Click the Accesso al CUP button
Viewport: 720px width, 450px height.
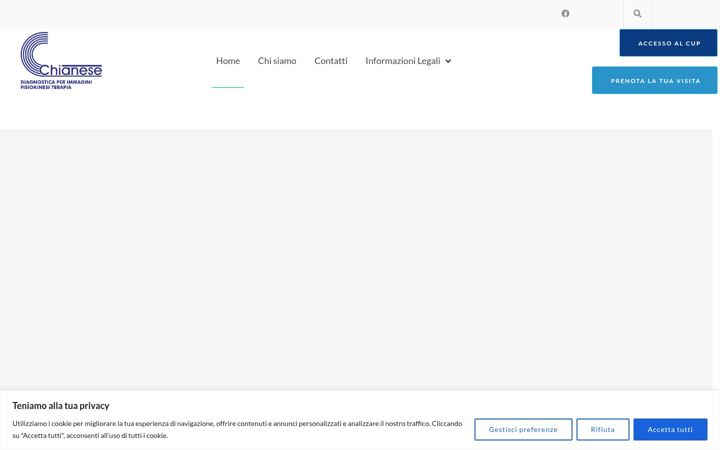[668, 43]
